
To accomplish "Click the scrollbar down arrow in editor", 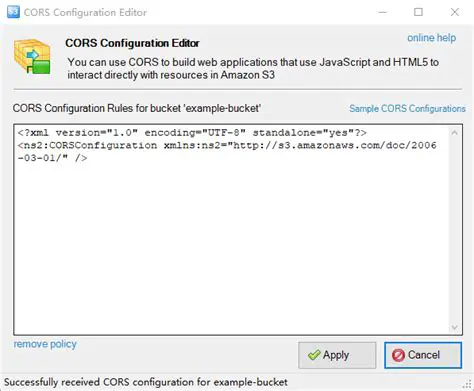I will click(454, 327).
